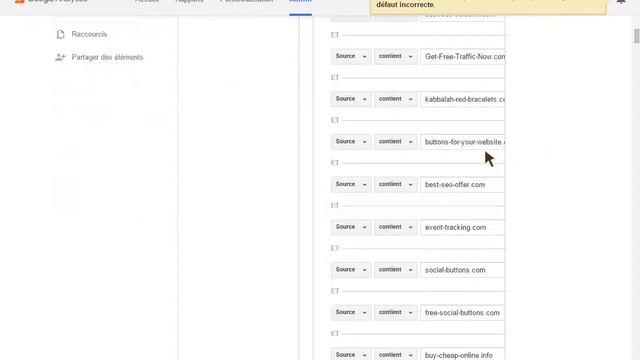Screen dimensions: 640x360
Task: Click the Get-Free-Traffic-Now.com filter field
Action: tap(462, 57)
